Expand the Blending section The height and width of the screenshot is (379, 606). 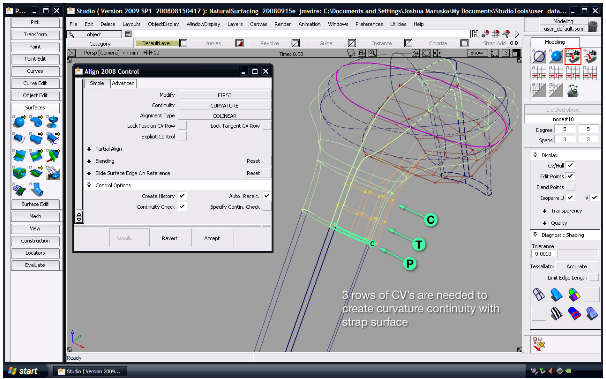pyautogui.click(x=89, y=161)
